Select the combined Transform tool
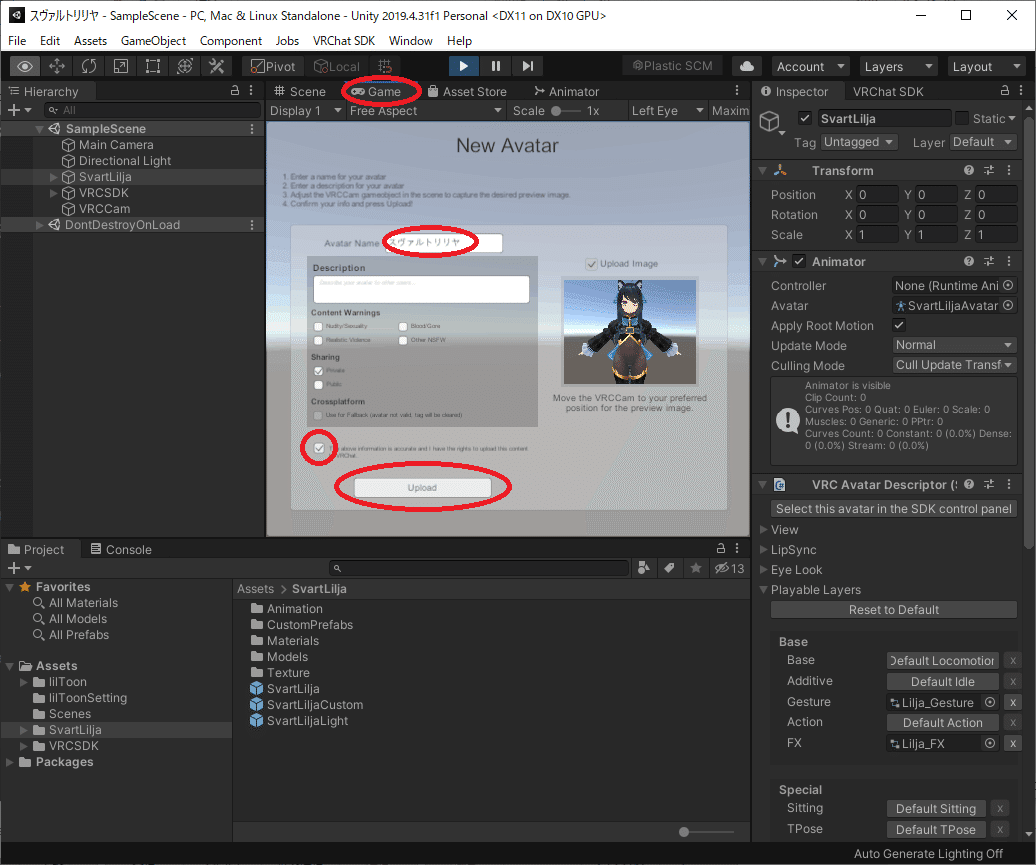 (x=185, y=66)
